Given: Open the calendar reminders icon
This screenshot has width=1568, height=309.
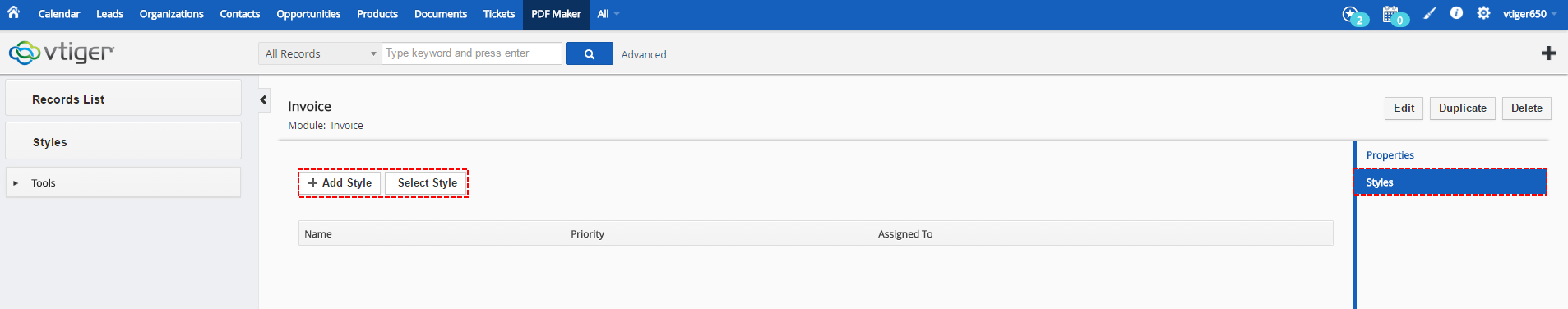Looking at the screenshot, I should [x=1395, y=15].
